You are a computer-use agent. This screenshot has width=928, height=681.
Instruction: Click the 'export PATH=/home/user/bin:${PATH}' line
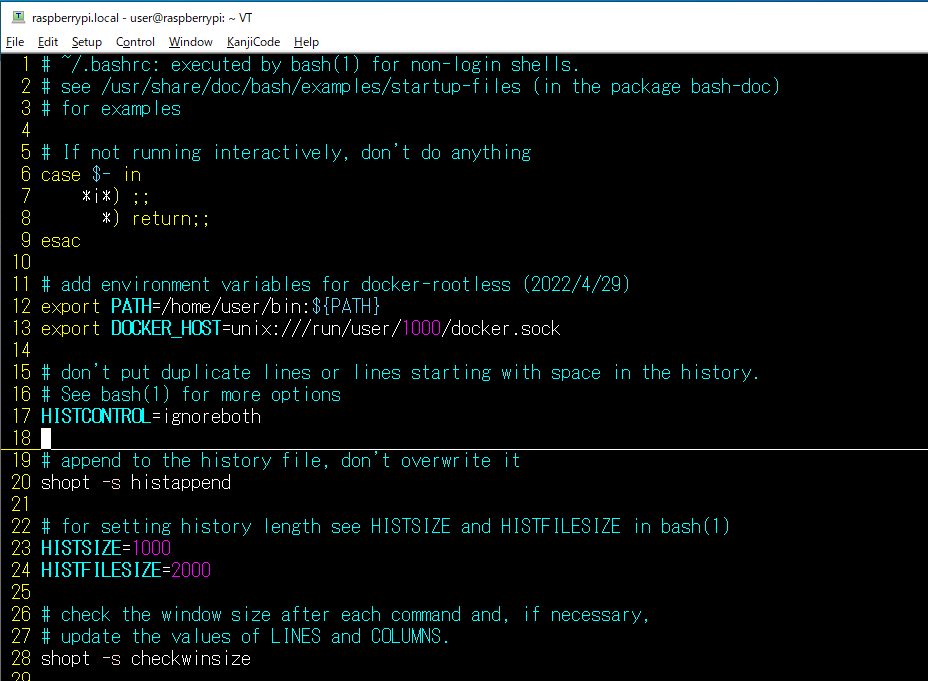pyautogui.click(x=210, y=306)
